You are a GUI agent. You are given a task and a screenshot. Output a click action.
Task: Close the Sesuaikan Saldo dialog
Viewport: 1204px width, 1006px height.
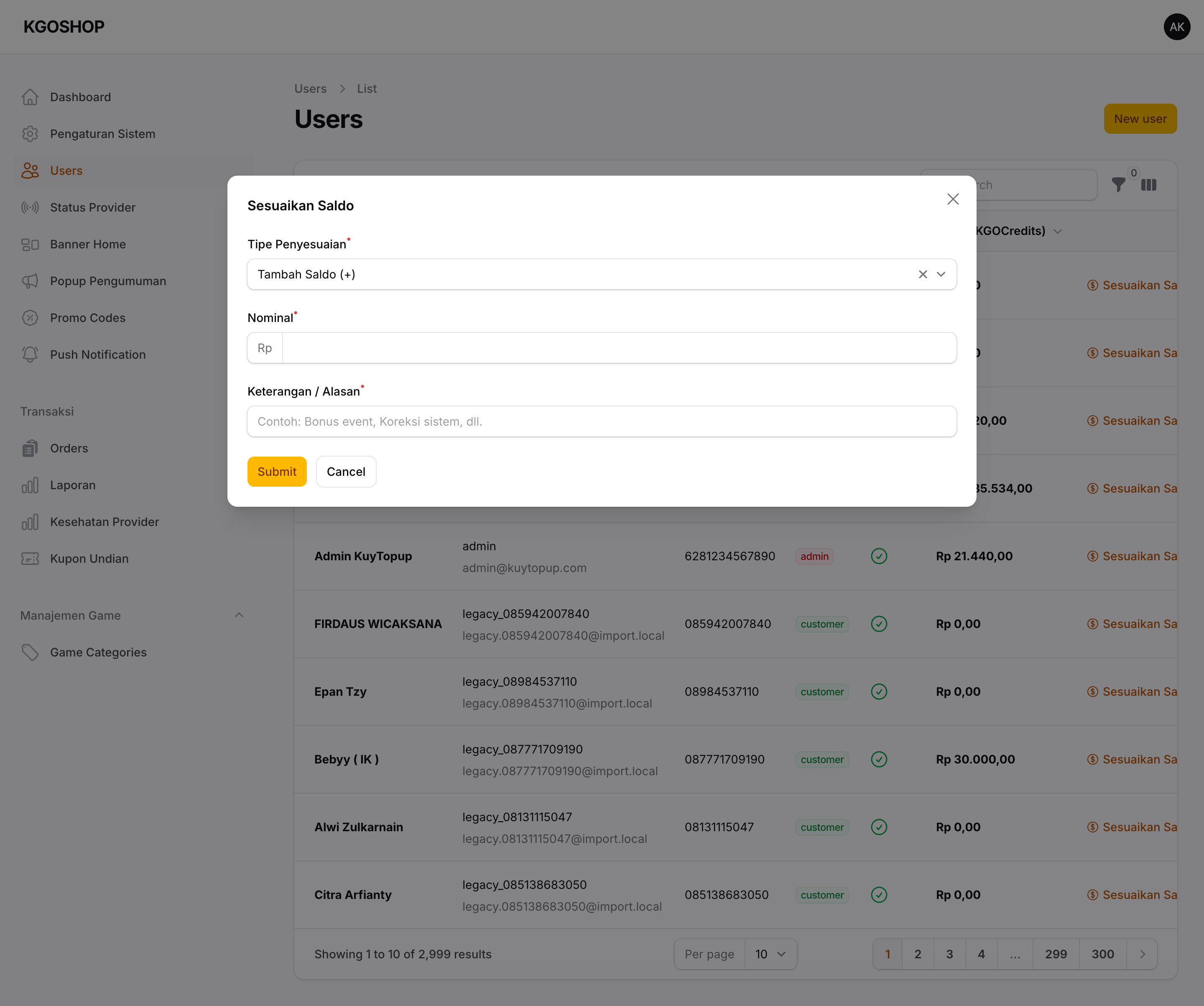(x=953, y=199)
